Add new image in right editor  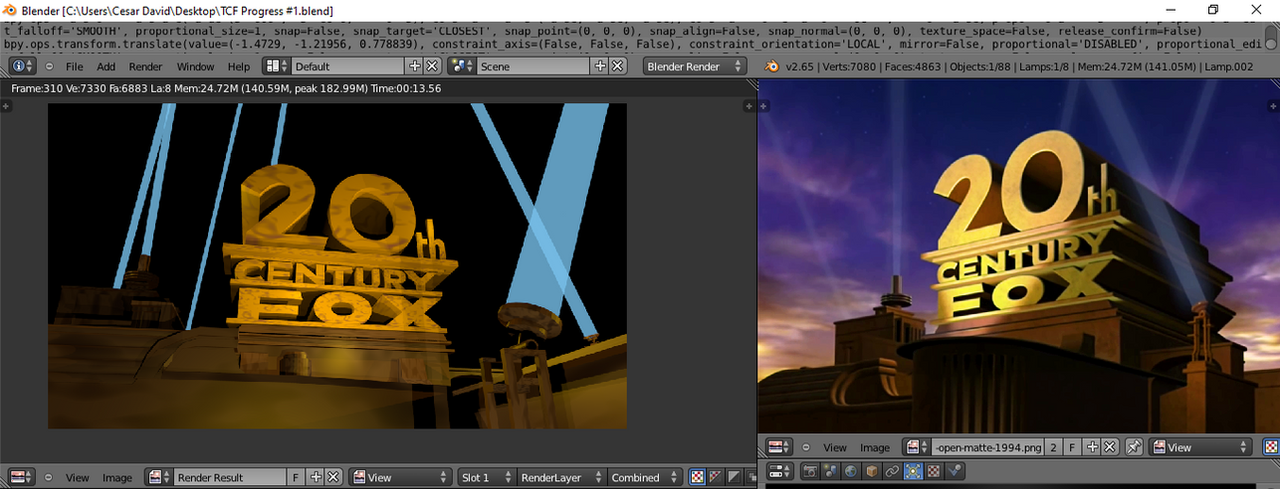pos(1091,447)
